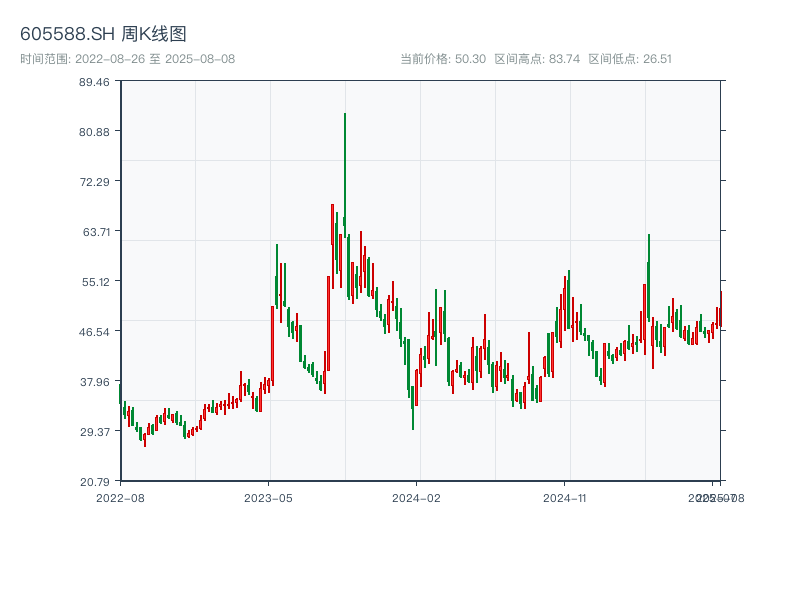
Task: Click the y-axis value 80.88
Action: [x=94, y=132]
